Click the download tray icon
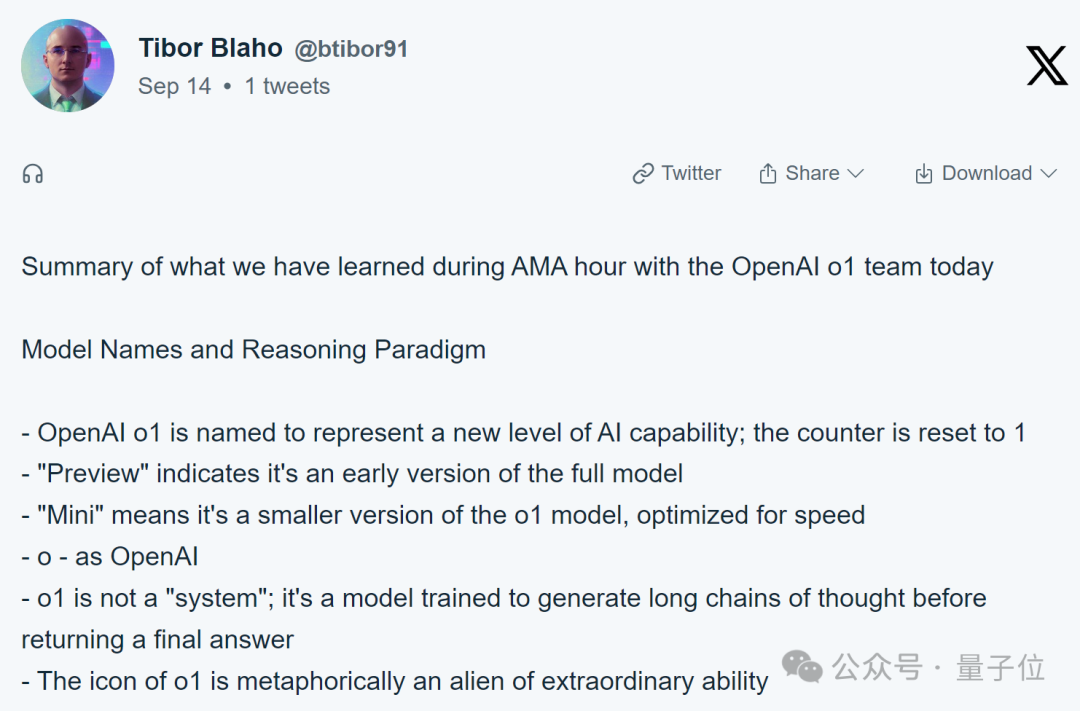The image size is (1080, 711). (923, 174)
